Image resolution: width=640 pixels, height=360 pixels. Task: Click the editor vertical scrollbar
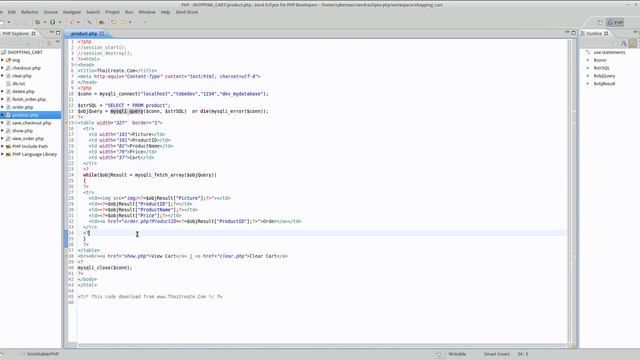(x=570, y=191)
